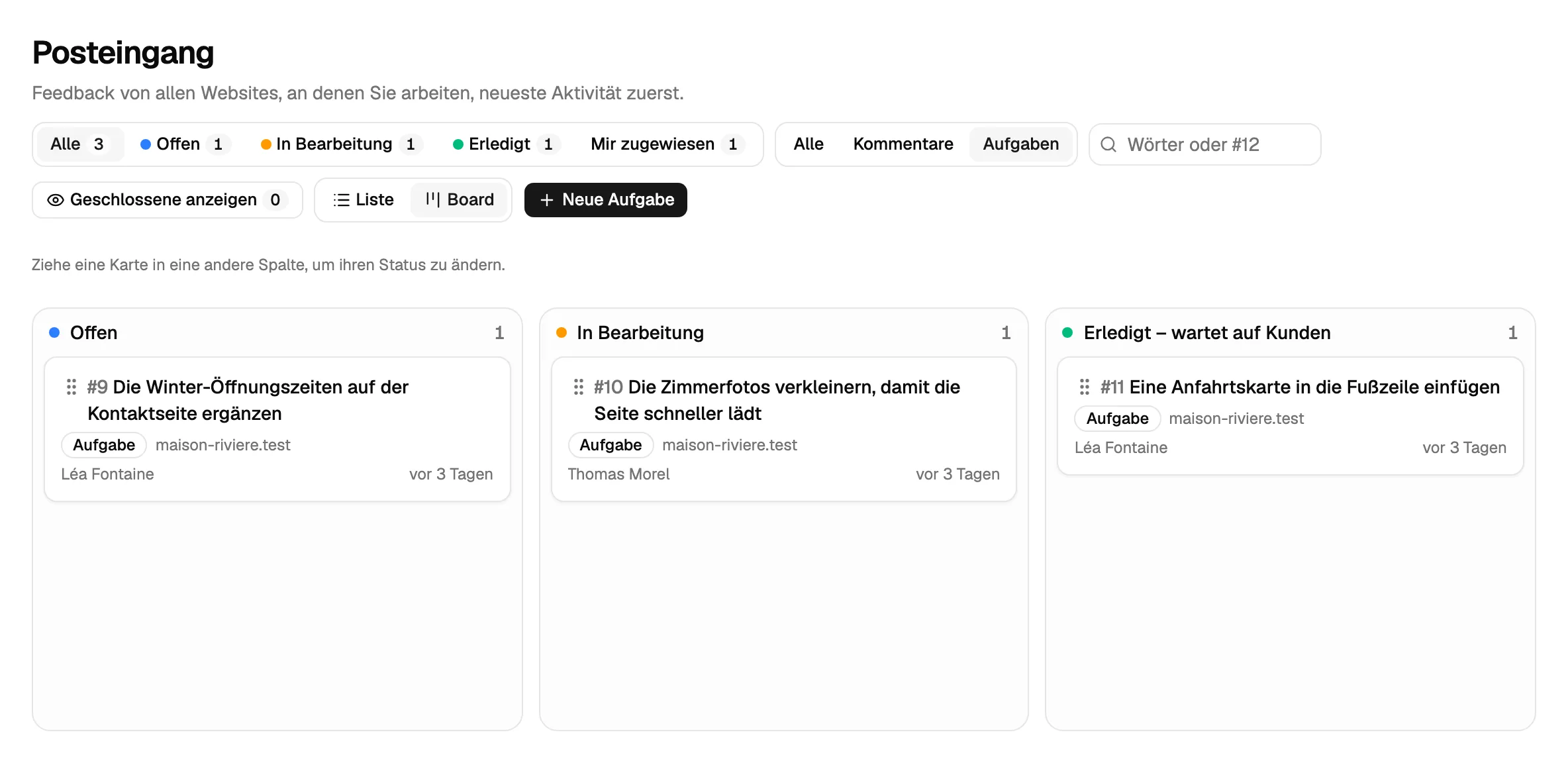Open task #10 Zimmerfotos verkleinern
Image resolution: width=1568 pixels, height=763 pixels.
pyautogui.click(x=777, y=400)
